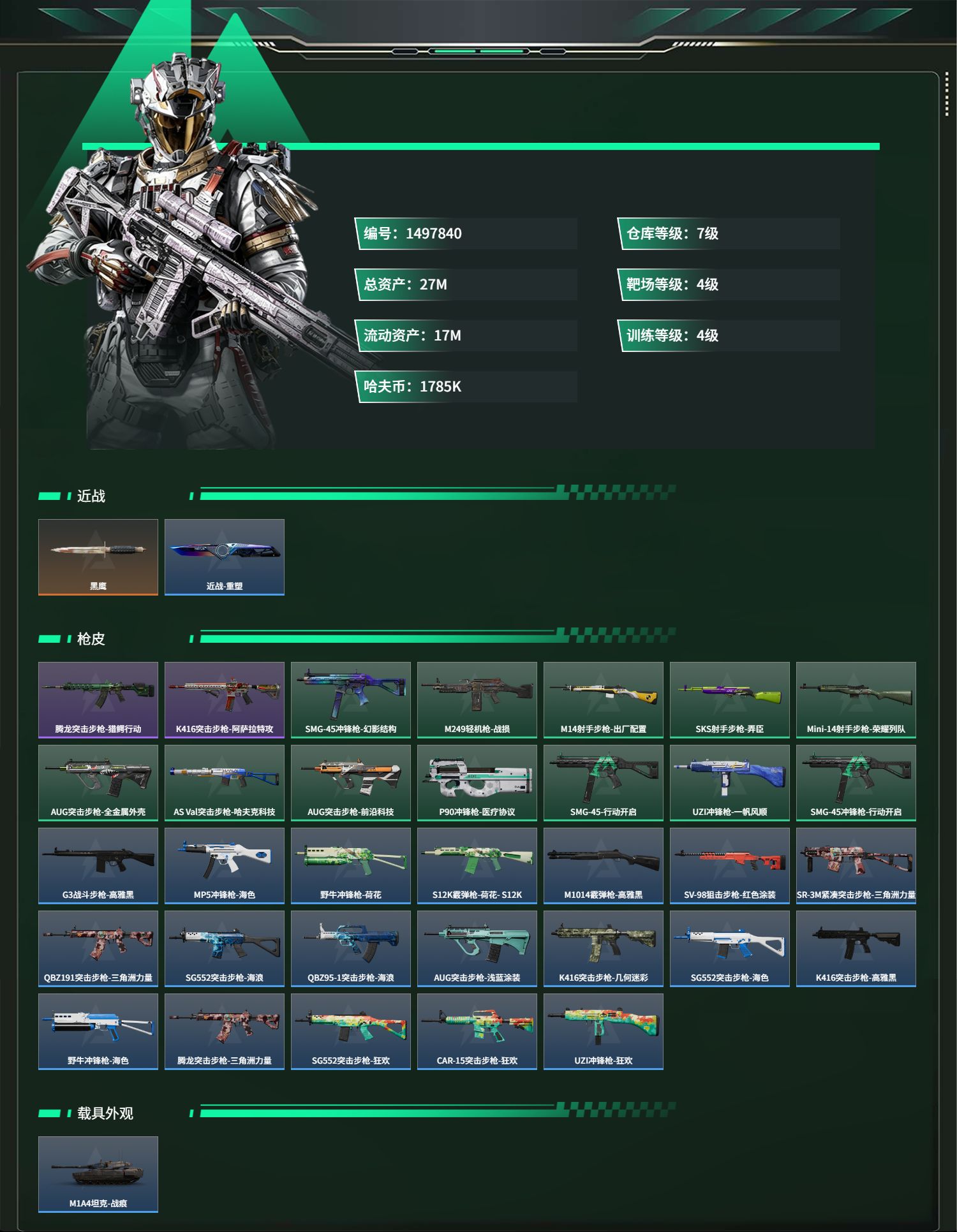Image resolution: width=957 pixels, height=1232 pixels.
Task: Select the AUG突击步枪-全金属外壳 skin
Action: coord(98,783)
